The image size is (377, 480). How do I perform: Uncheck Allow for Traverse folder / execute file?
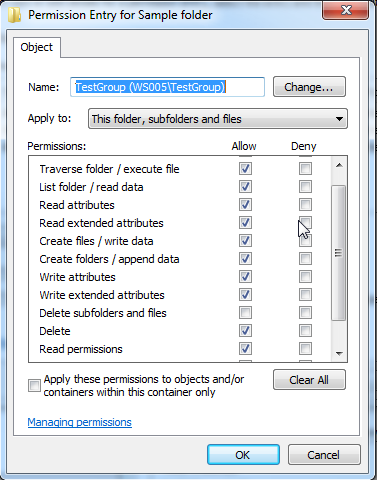tap(245, 169)
